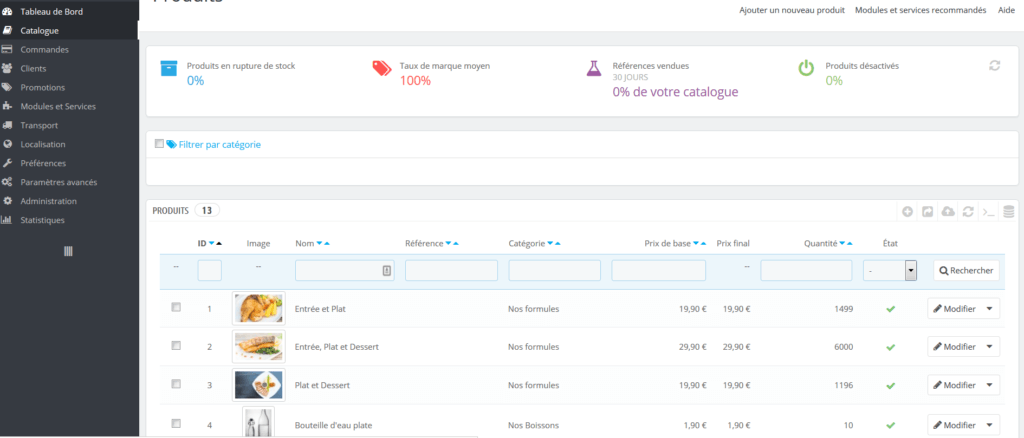
Task: Click the Transport truck icon
Action: 7,125
